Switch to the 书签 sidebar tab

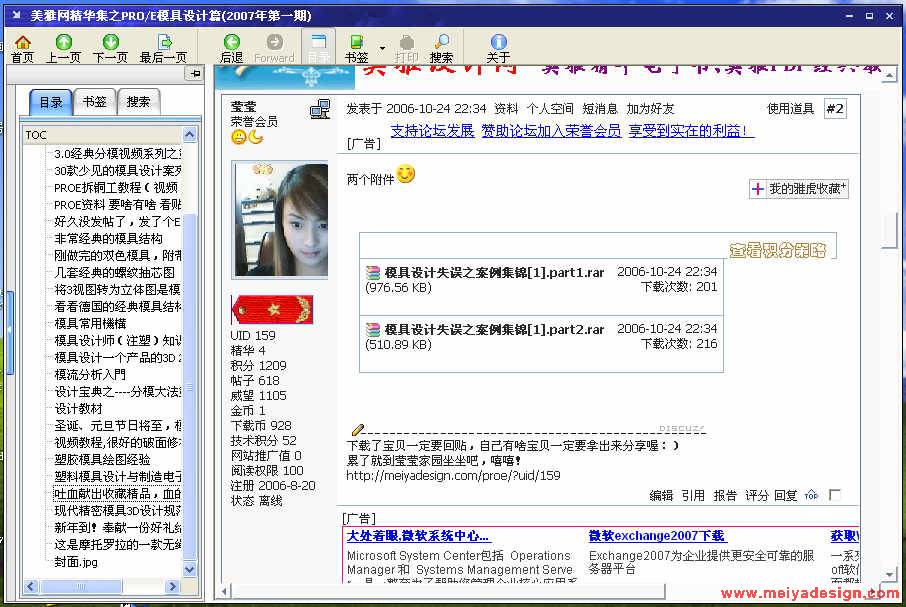95,102
